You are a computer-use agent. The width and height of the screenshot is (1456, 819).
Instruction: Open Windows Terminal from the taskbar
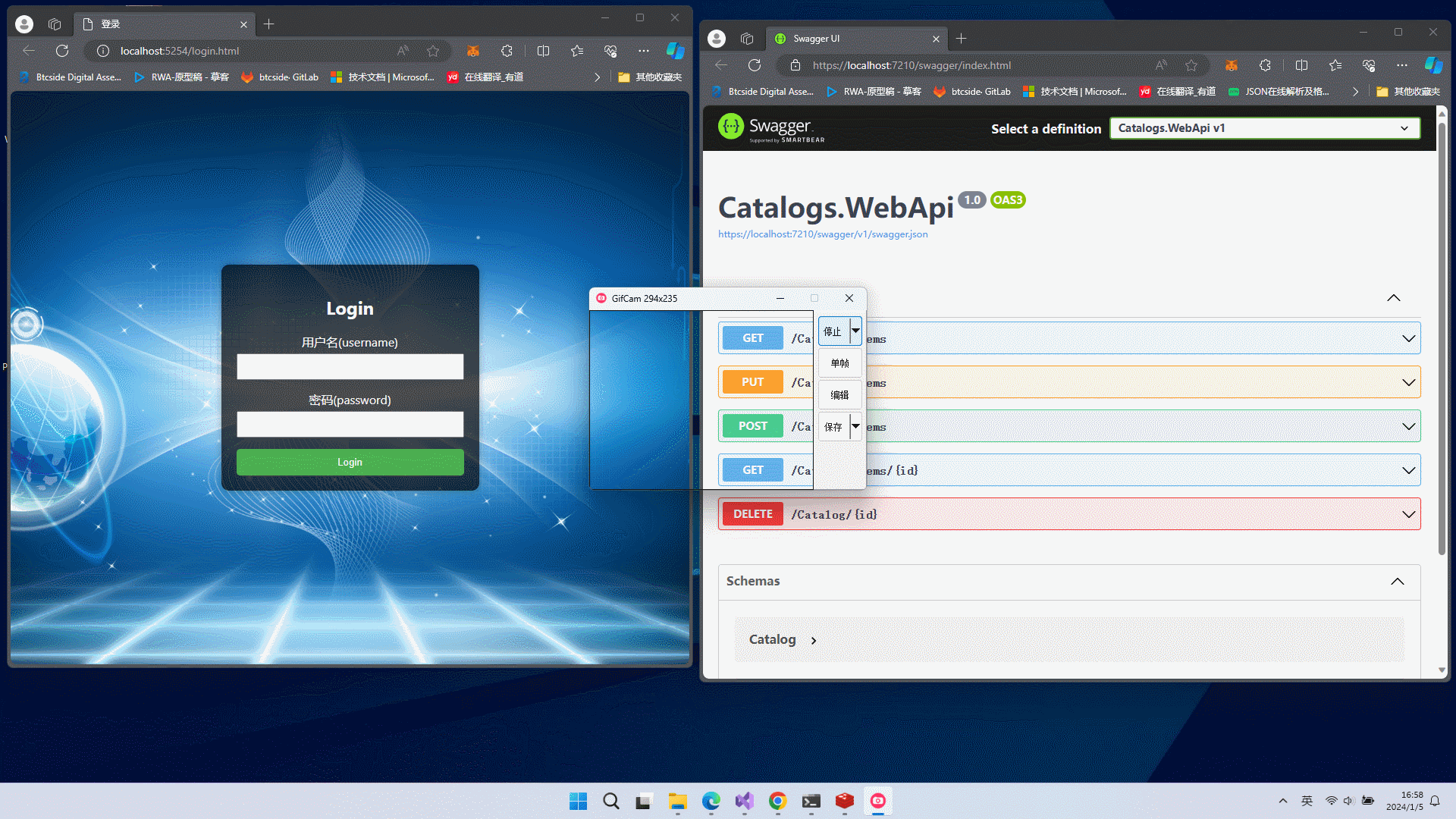pyautogui.click(x=811, y=801)
